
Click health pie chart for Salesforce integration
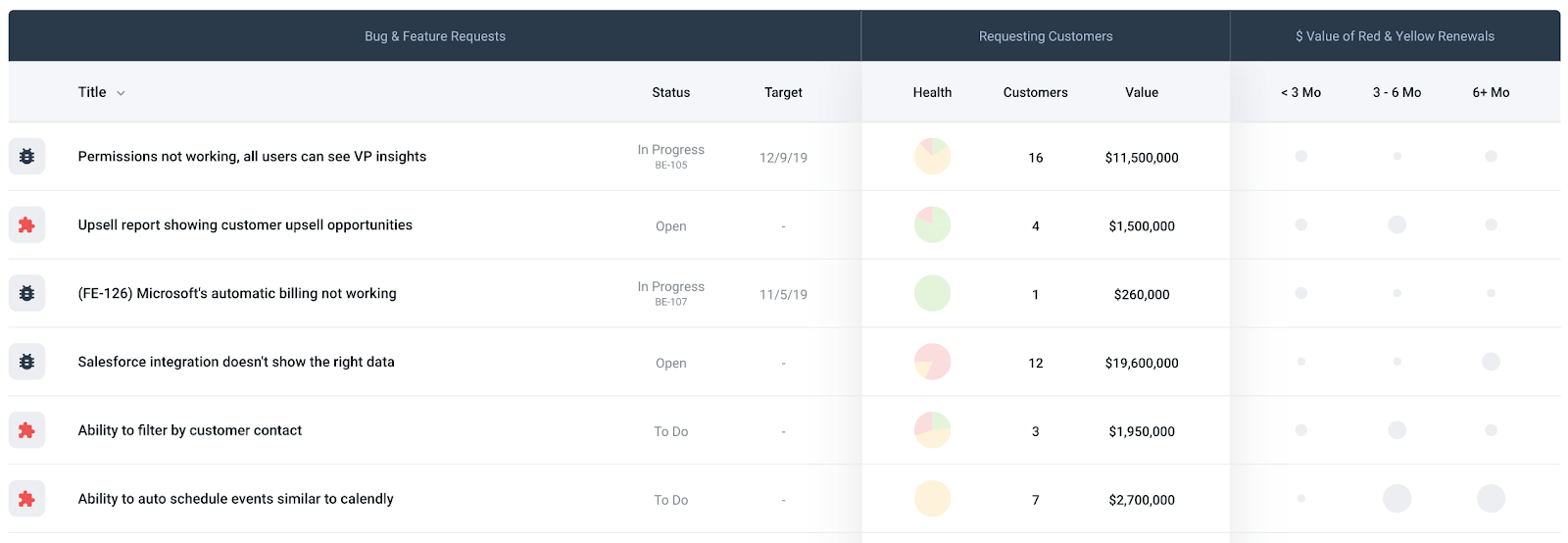tap(932, 362)
